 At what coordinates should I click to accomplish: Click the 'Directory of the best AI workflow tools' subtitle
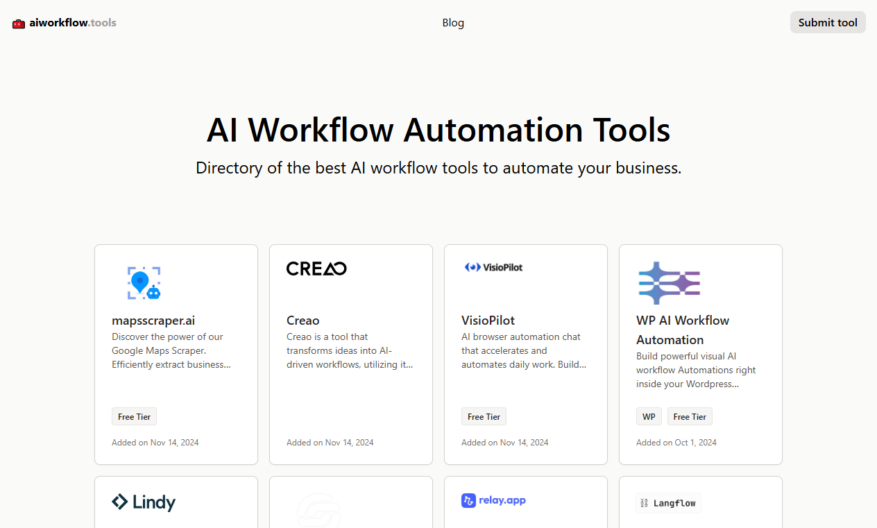[438, 168]
